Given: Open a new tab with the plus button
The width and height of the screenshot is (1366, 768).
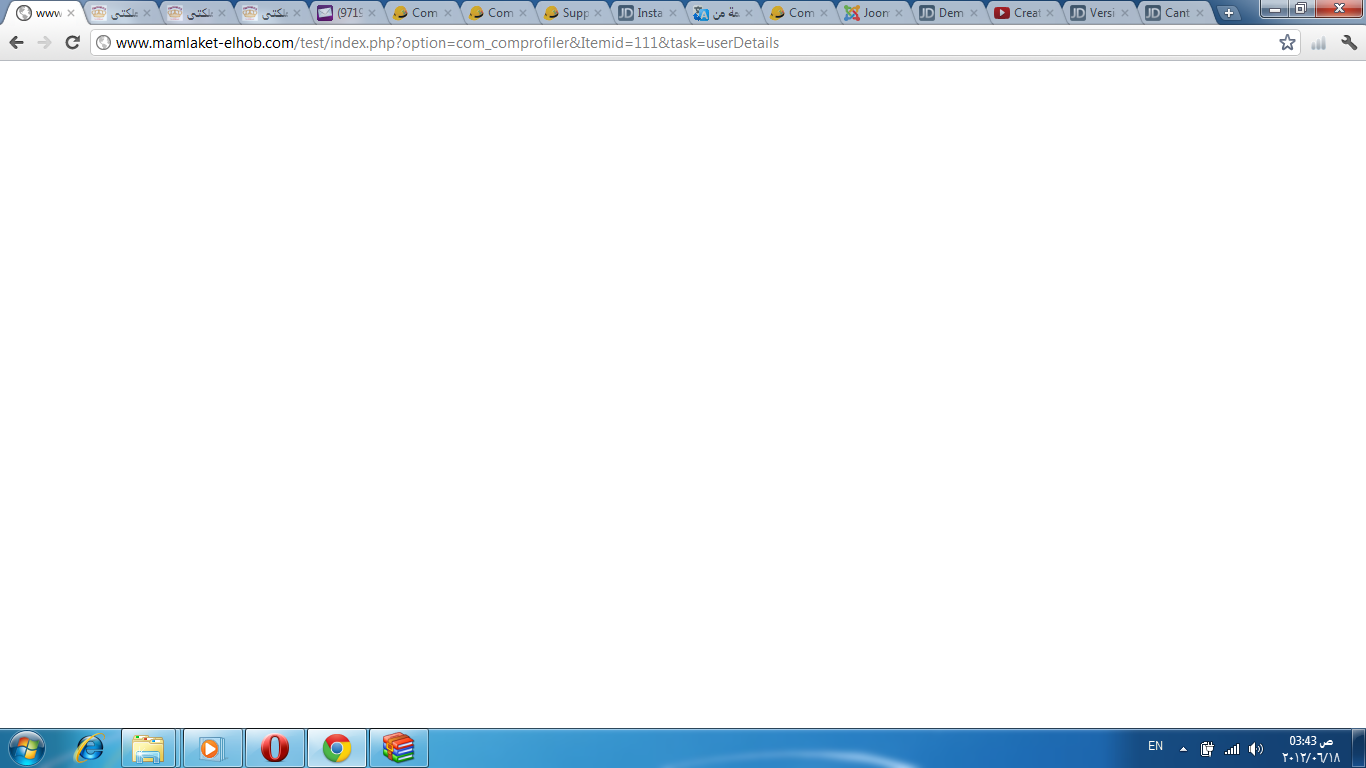Looking at the screenshot, I should tap(1229, 13).
